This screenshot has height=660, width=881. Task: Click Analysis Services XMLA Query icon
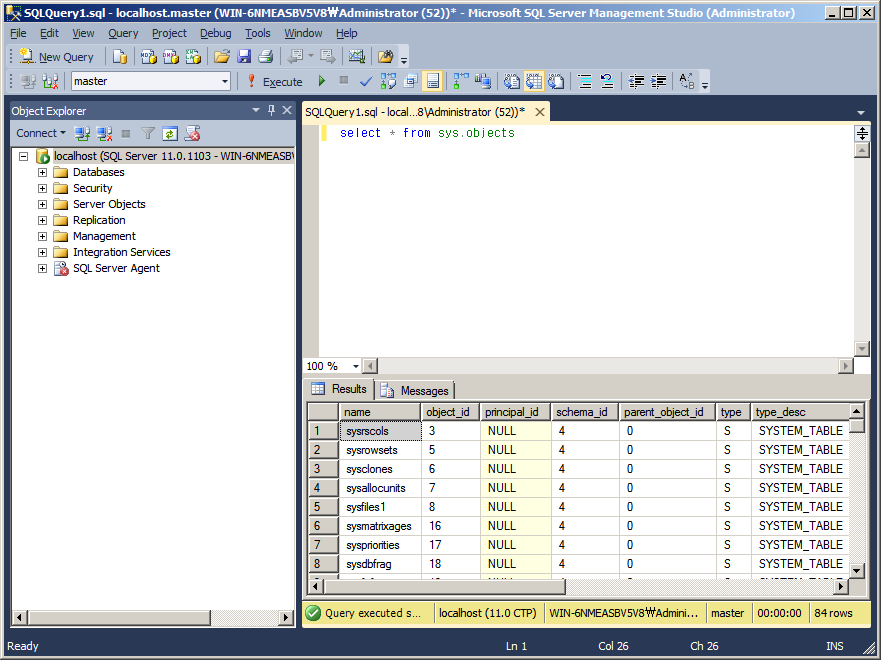click(x=193, y=57)
